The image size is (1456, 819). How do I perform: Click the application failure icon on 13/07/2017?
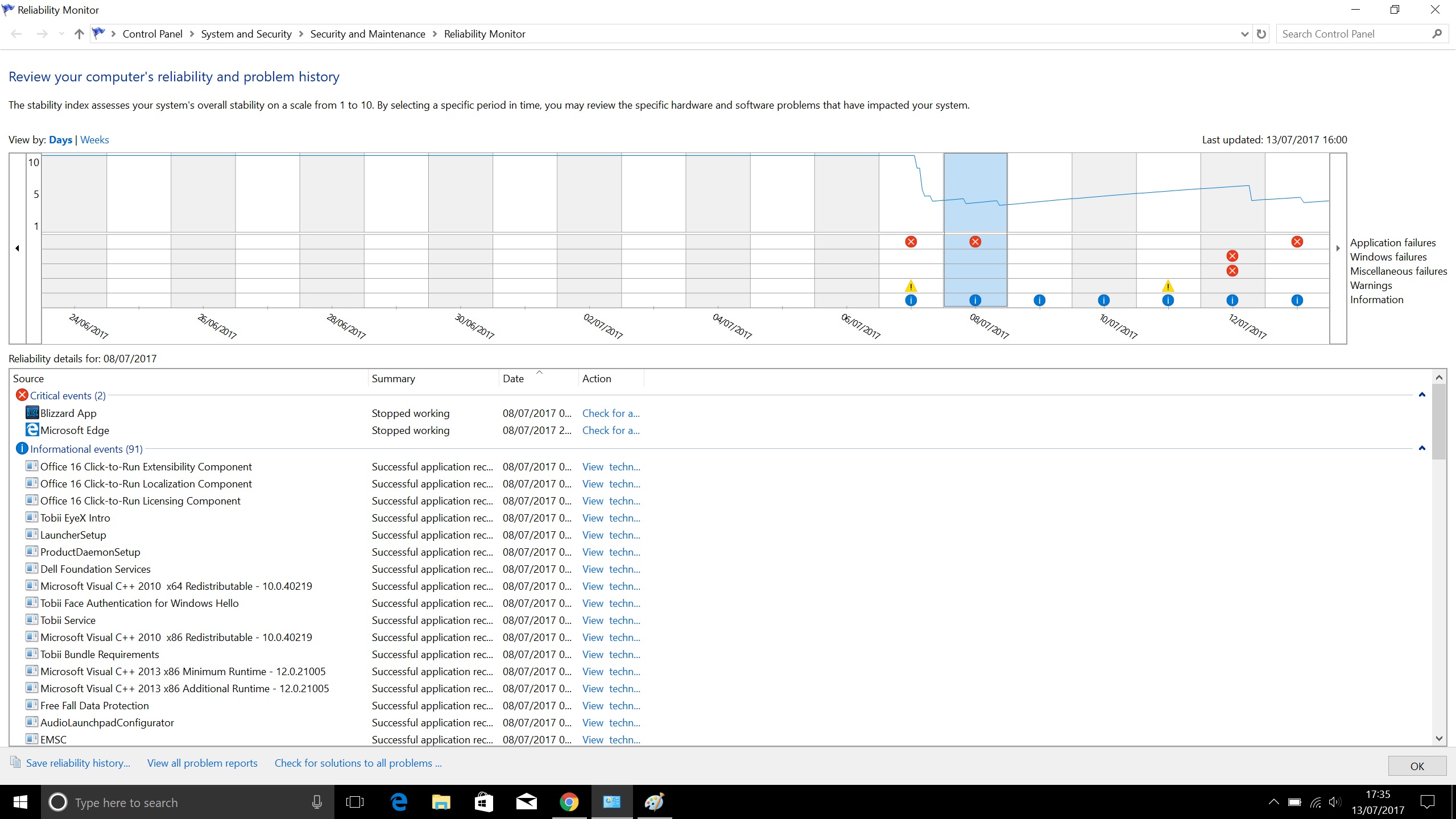coord(1297,242)
